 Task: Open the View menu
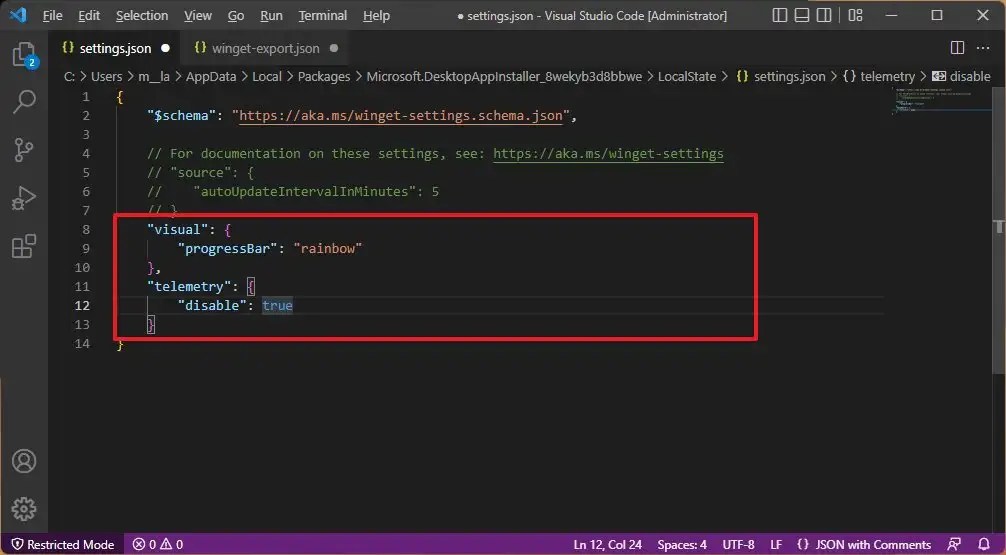tap(198, 15)
